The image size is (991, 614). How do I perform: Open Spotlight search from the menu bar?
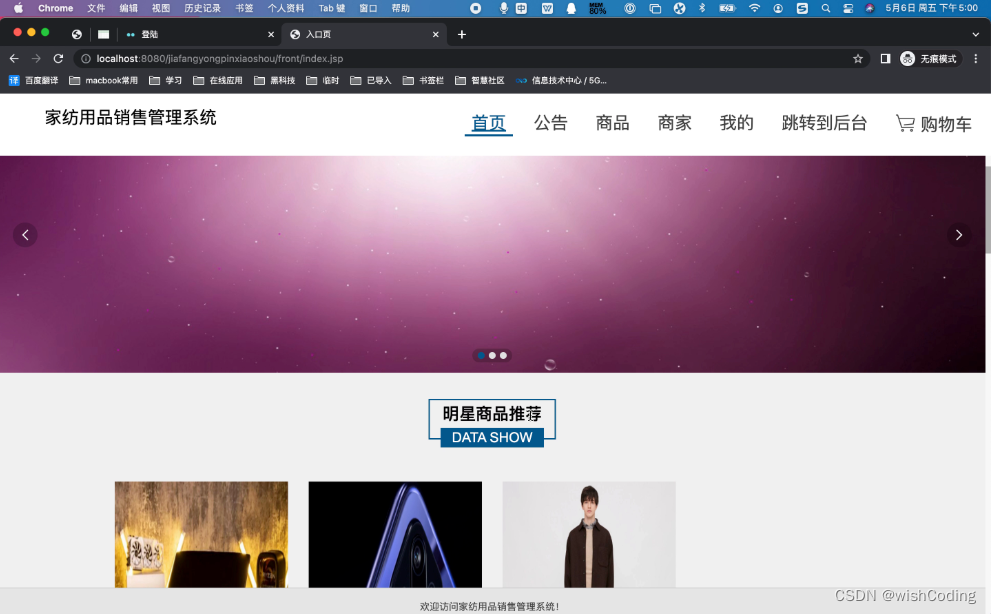point(825,8)
